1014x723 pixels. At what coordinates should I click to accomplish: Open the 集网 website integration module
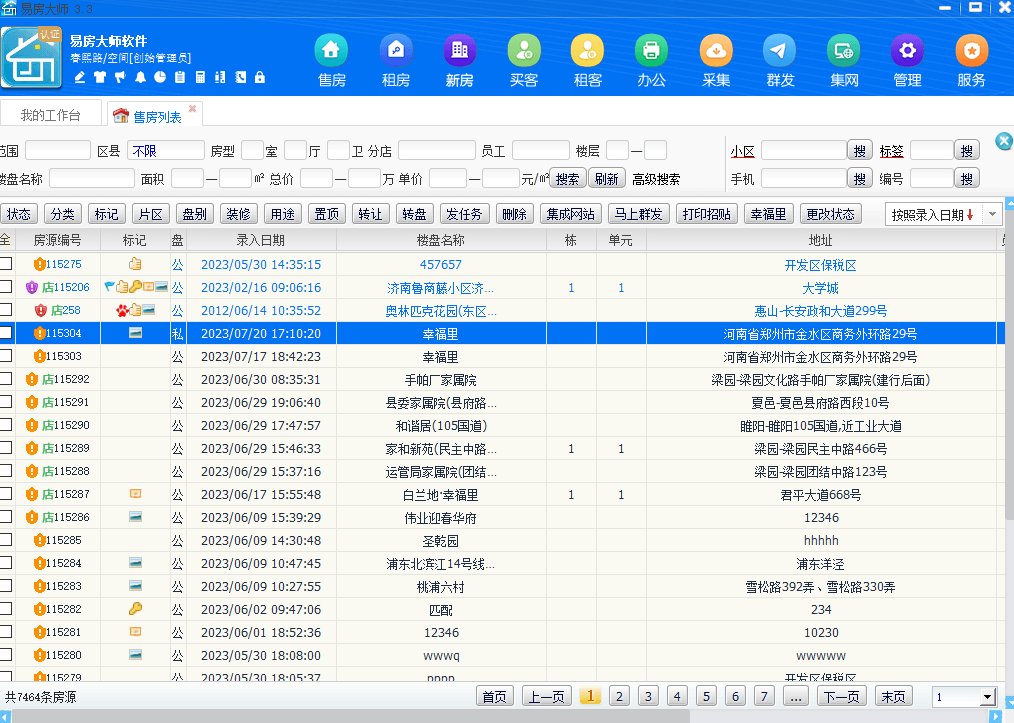coord(844,61)
